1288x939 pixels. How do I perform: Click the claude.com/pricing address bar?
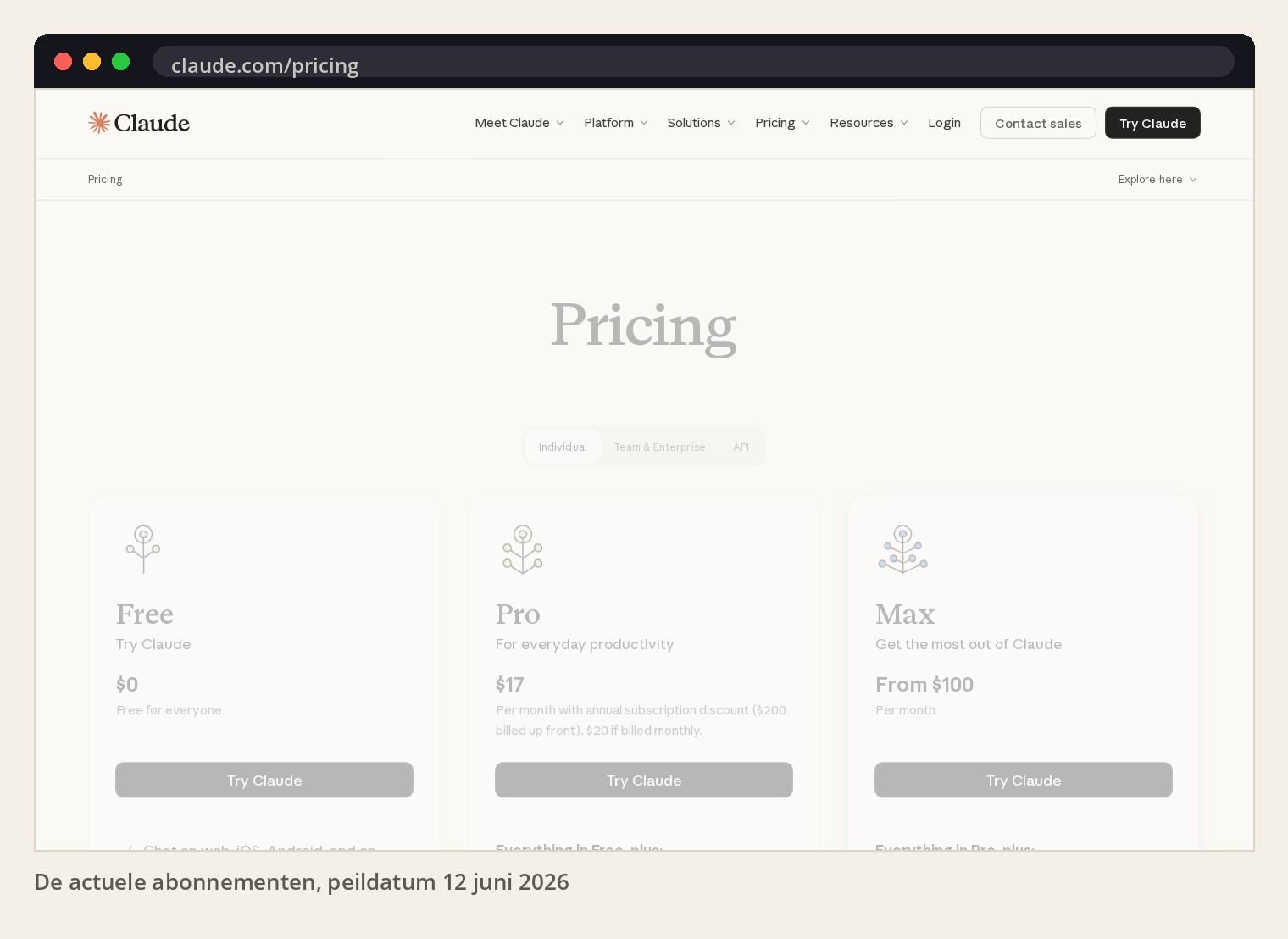pos(693,62)
